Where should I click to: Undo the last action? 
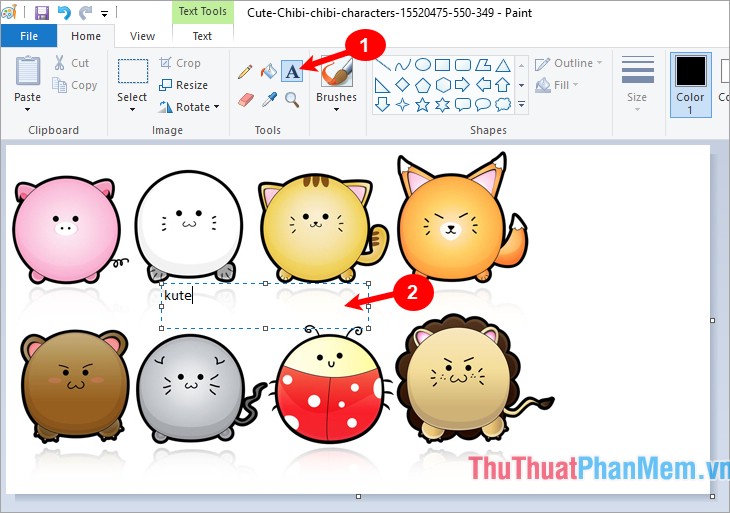(x=64, y=13)
